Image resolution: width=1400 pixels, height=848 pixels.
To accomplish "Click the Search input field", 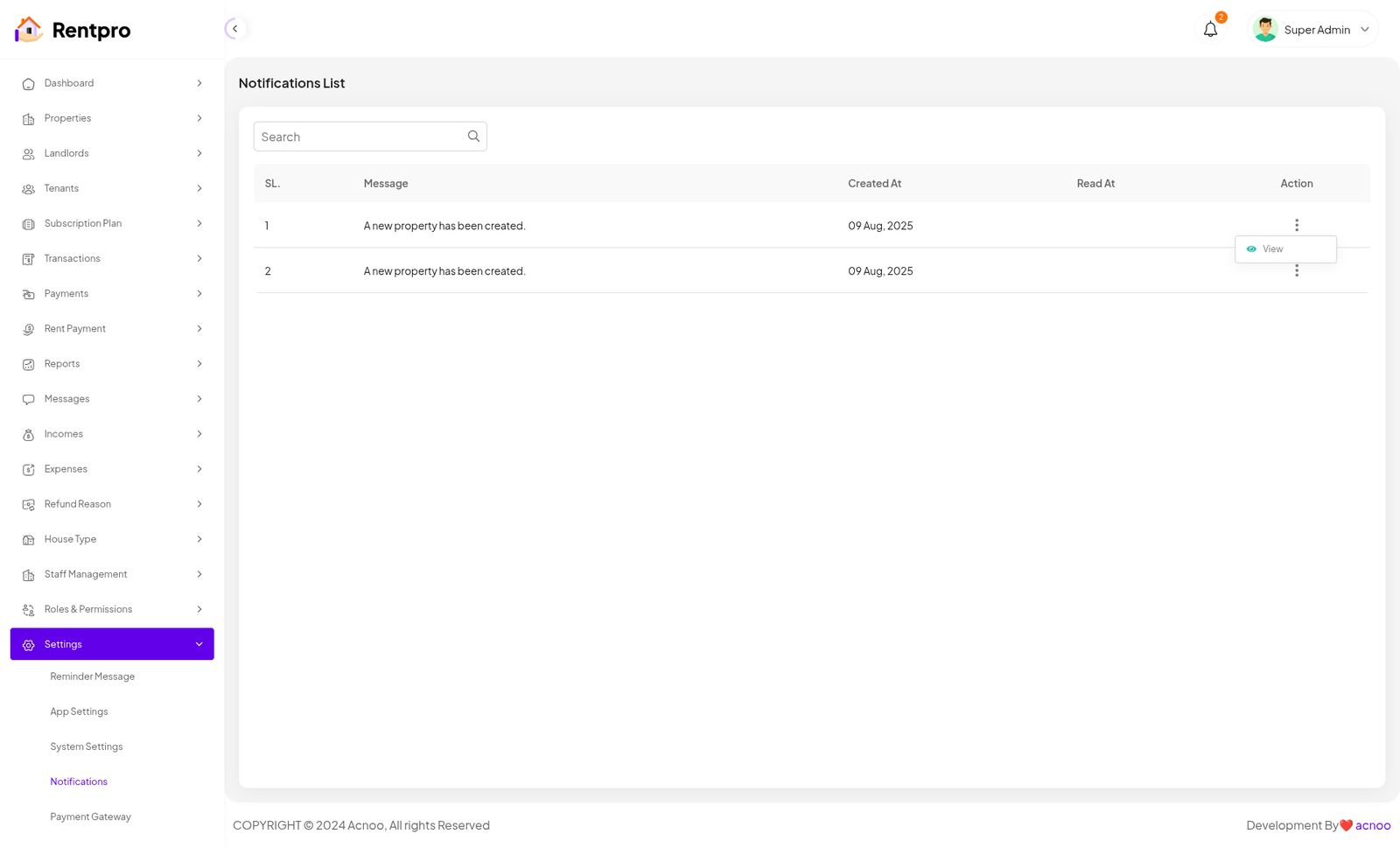I will coord(360,137).
